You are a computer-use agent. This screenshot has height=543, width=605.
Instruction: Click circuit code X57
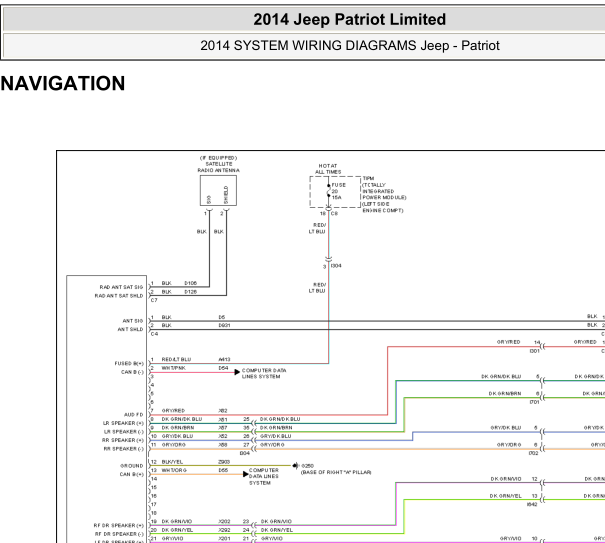(x=223, y=428)
